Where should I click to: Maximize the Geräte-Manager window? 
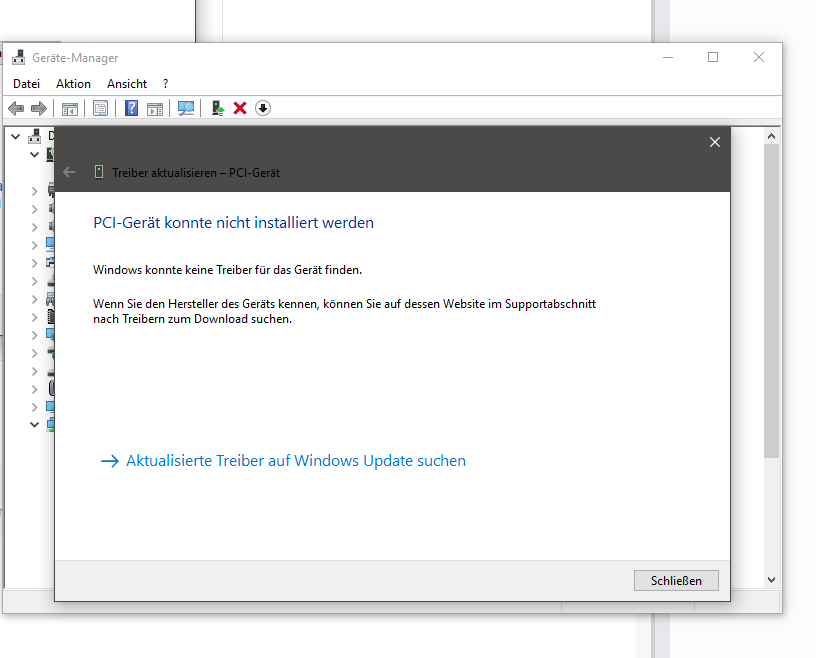click(713, 57)
